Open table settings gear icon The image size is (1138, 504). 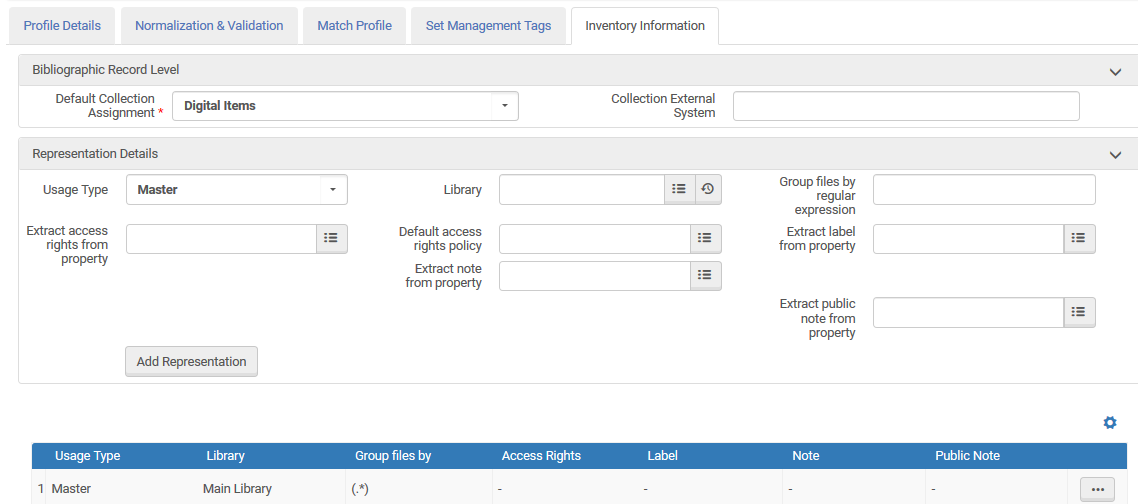pos(1109,423)
